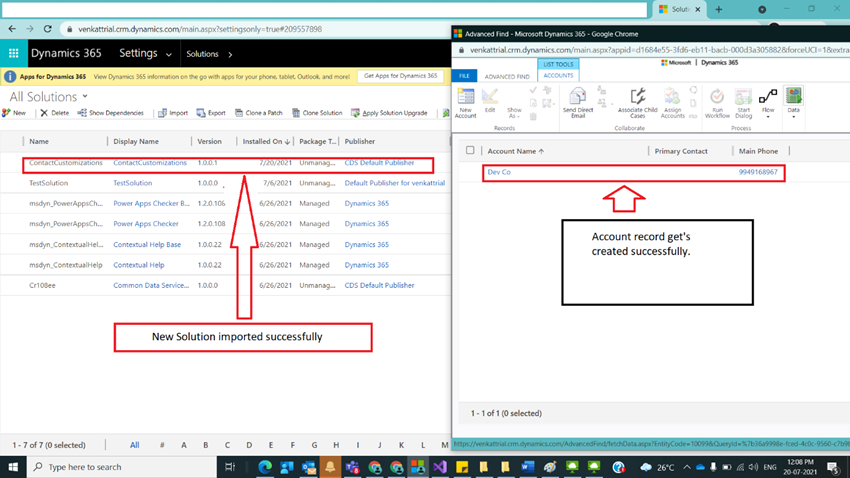Open Windows Start menu
850x478 pixels.
point(13,467)
